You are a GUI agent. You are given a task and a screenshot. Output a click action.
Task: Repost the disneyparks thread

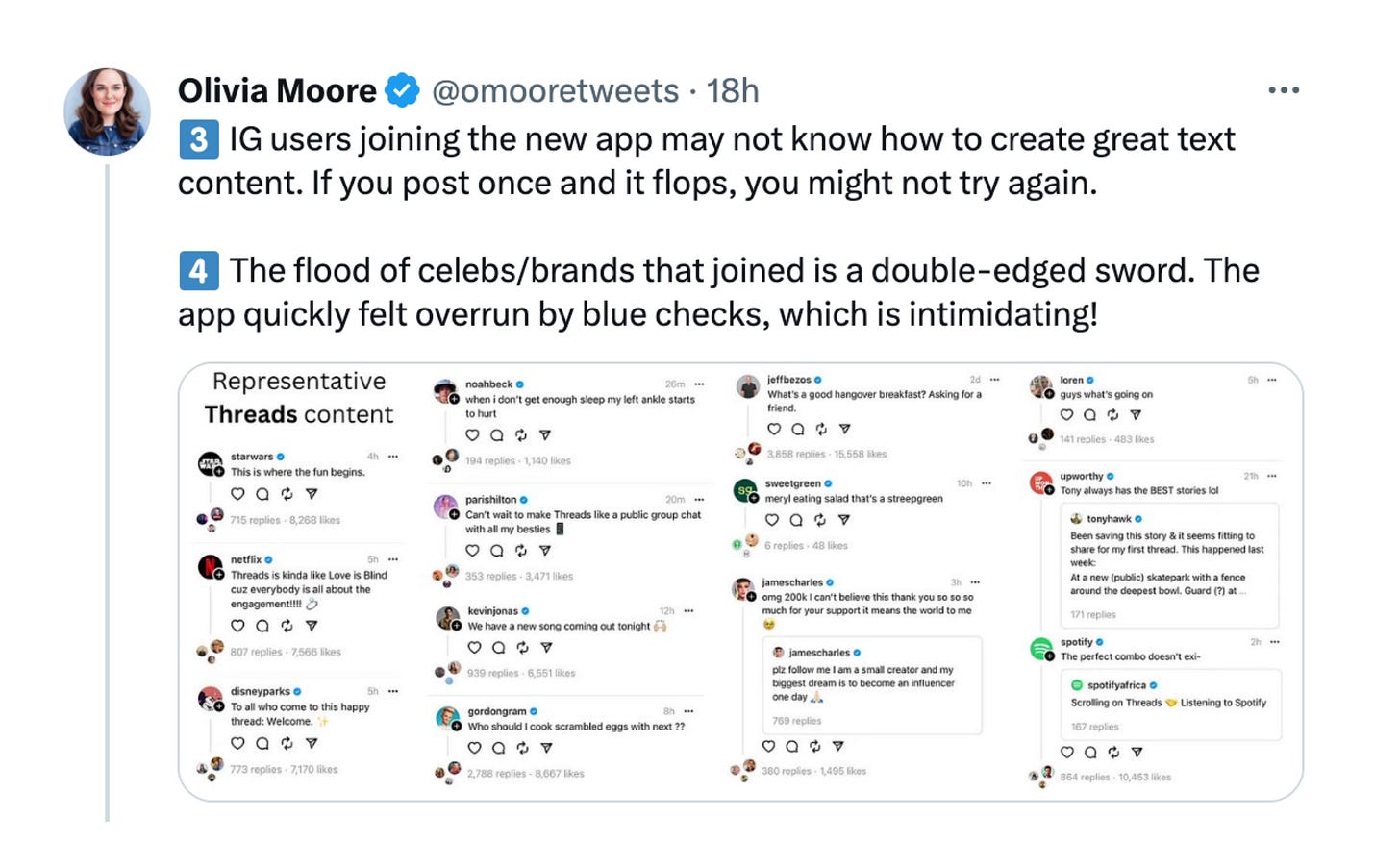(x=287, y=743)
